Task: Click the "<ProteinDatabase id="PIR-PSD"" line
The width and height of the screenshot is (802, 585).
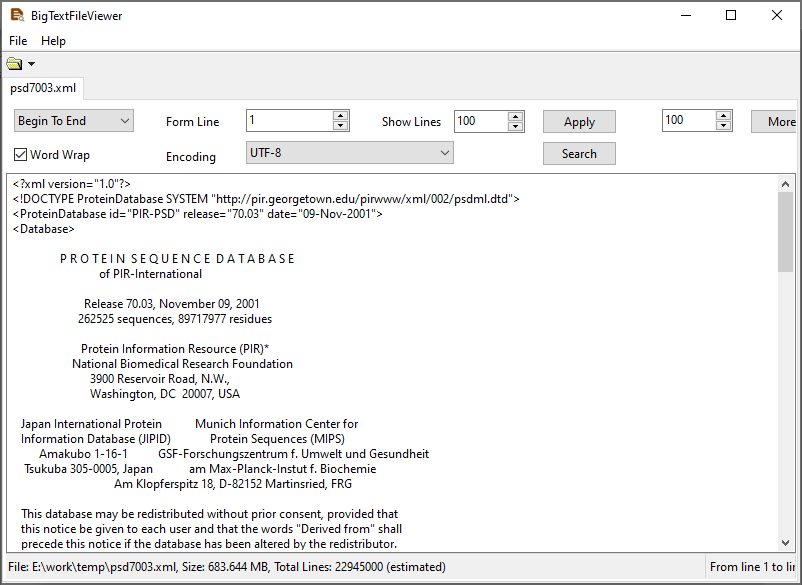Action: pyautogui.click(x=197, y=214)
